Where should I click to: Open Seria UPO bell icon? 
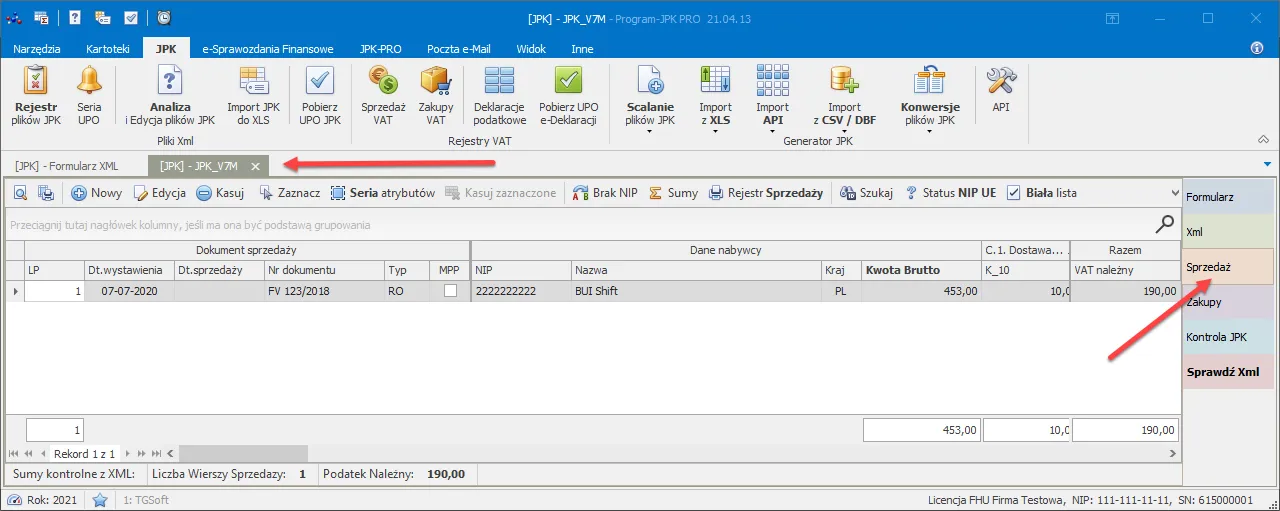coord(89,96)
